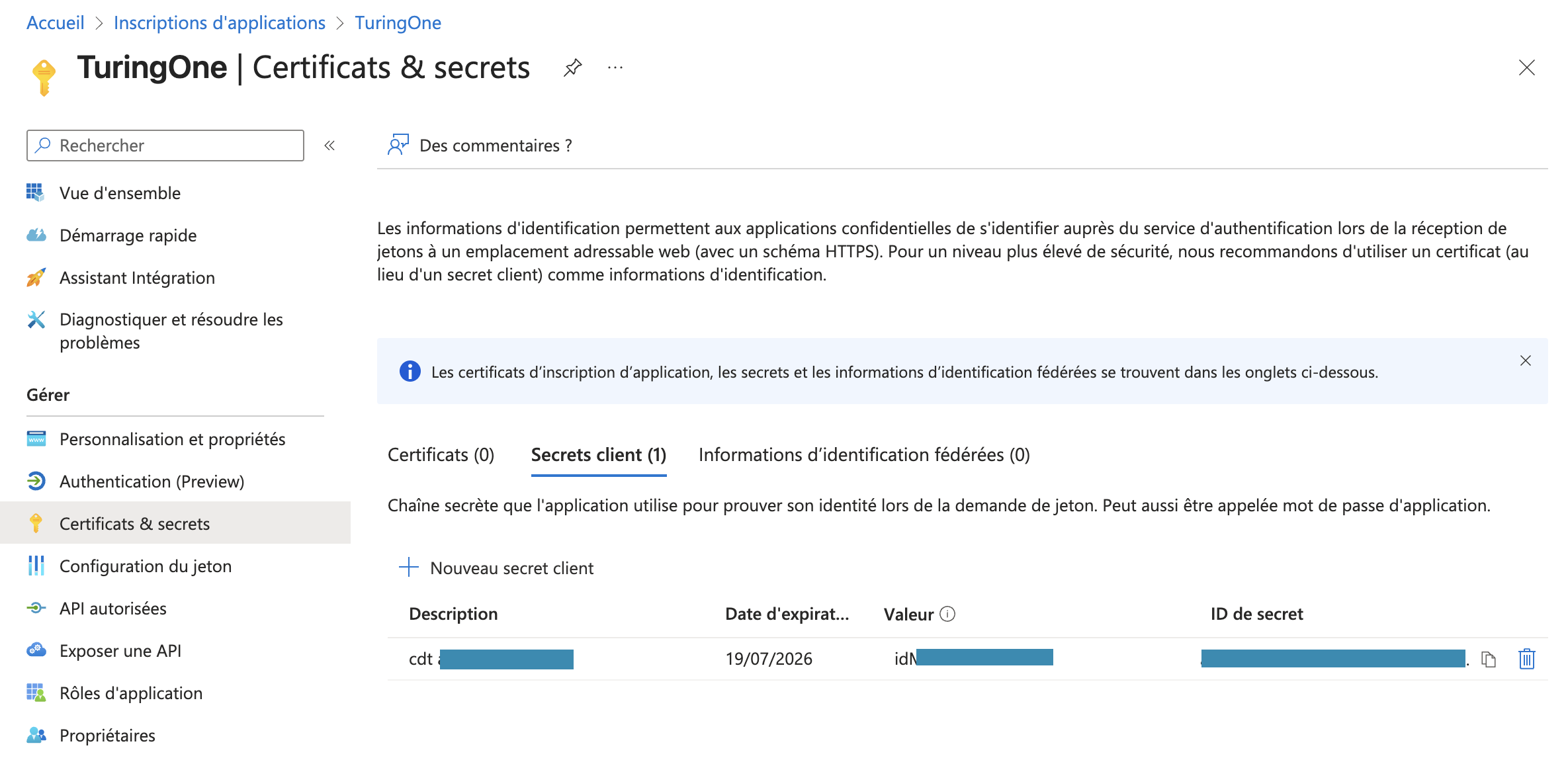Pin the Certificats & secrets page
Image resolution: width=1568 pixels, height=762 pixels.
pyautogui.click(x=573, y=67)
